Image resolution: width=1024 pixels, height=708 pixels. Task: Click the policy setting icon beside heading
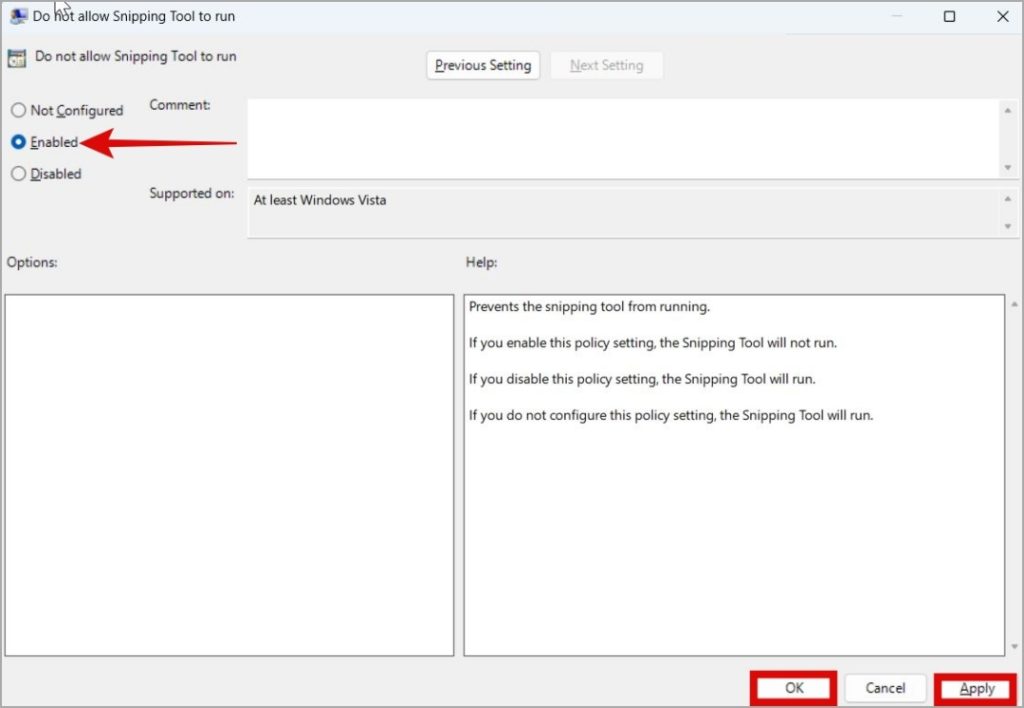16,58
